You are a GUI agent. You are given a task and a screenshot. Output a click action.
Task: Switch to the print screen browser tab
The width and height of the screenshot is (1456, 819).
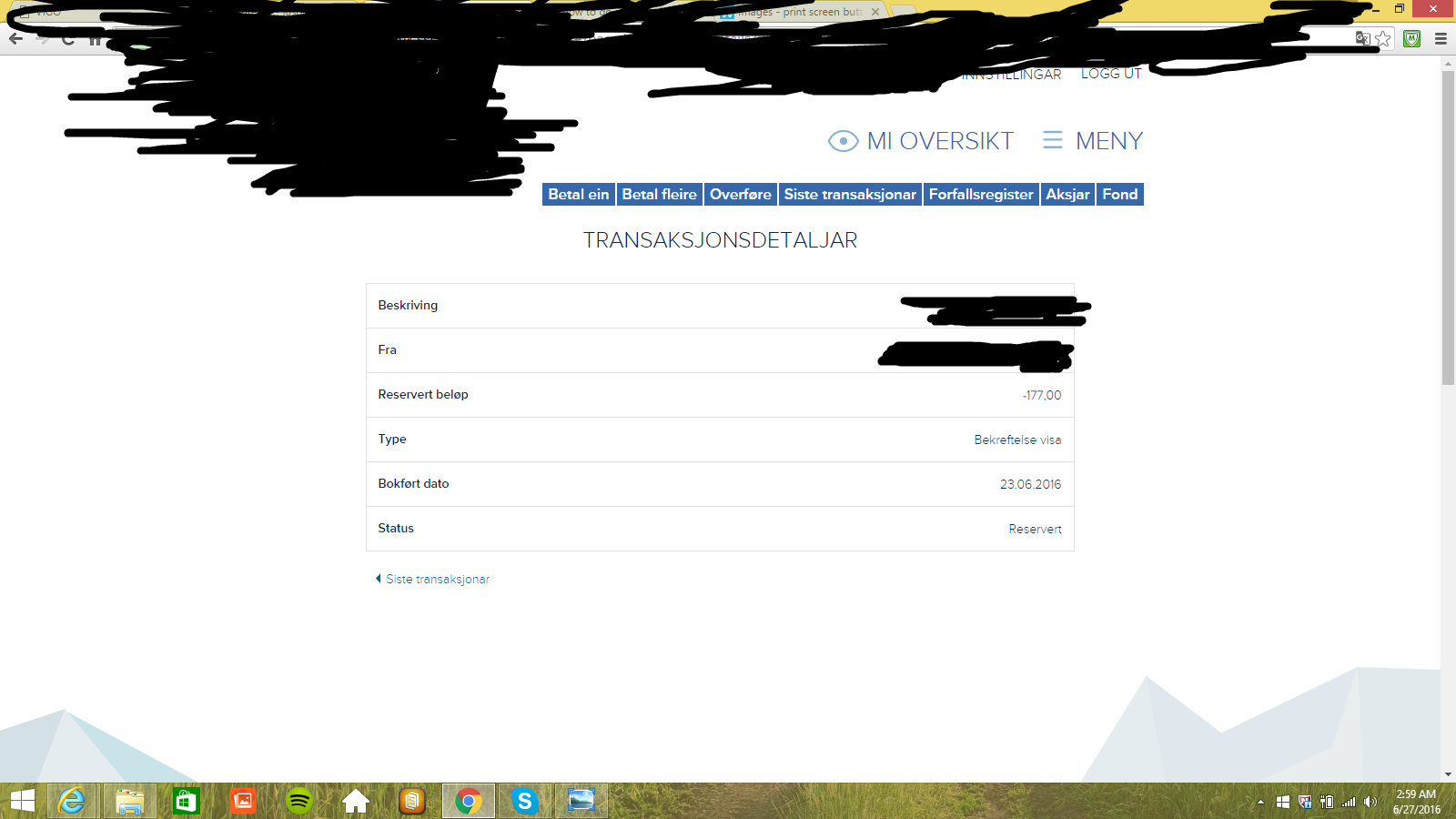click(x=801, y=12)
